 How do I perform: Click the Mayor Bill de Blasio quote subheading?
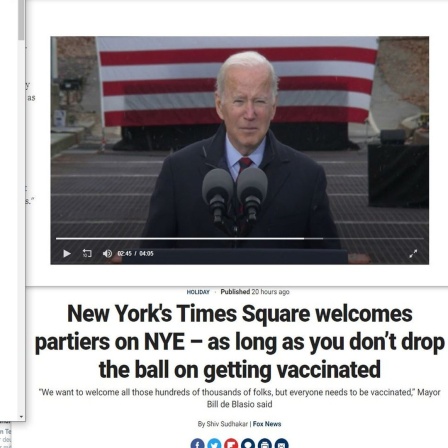pyautogui.click(x=240, y=398)
